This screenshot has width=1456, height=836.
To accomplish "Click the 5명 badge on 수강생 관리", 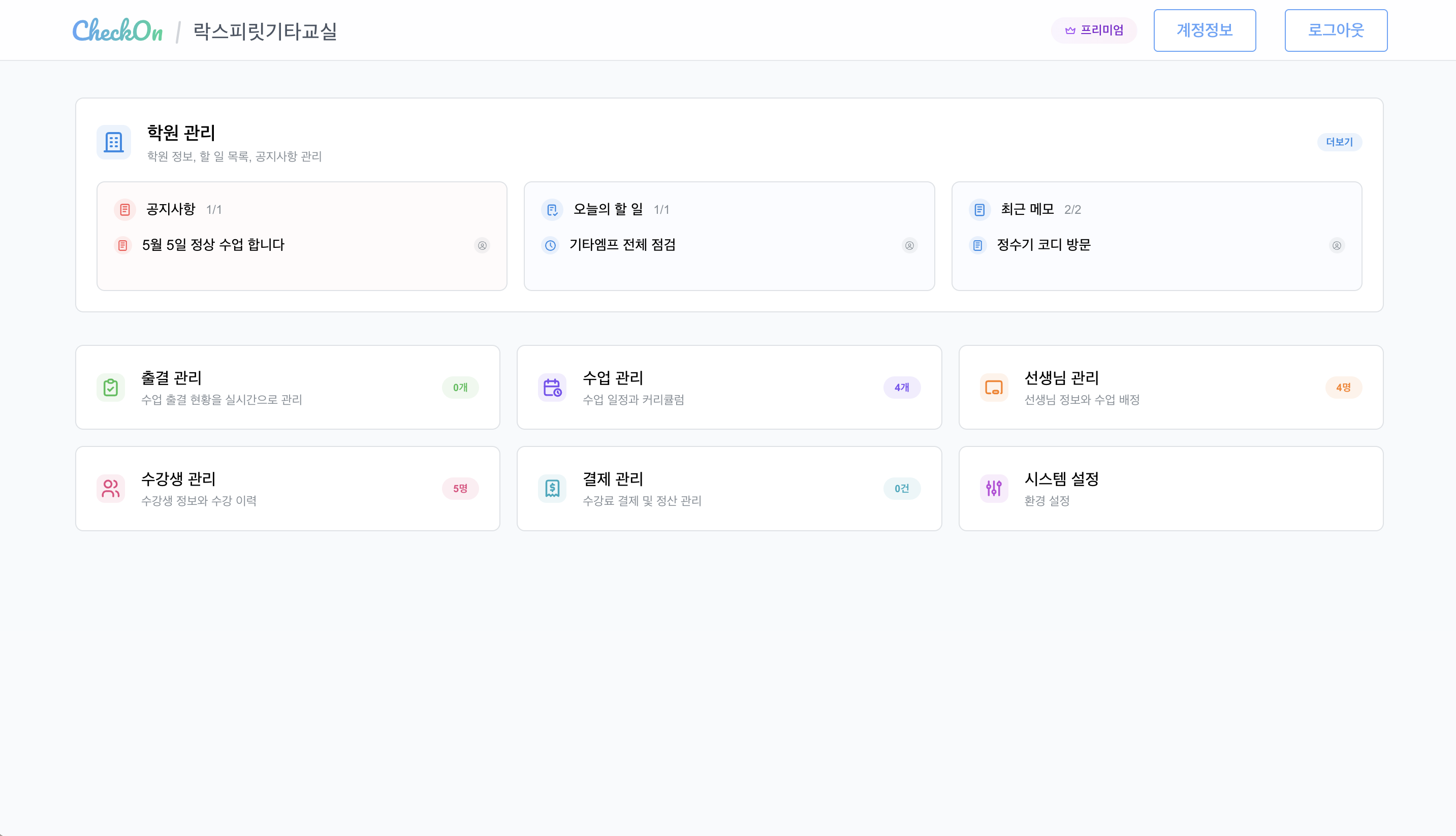I will (460, 488).
